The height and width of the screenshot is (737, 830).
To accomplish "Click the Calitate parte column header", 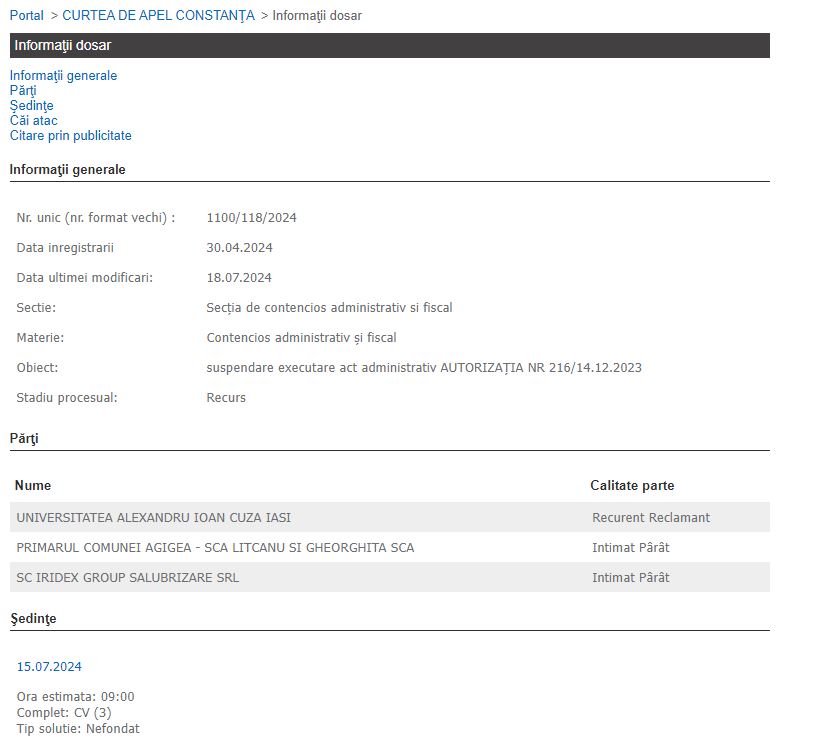I will tap(632, 486).
